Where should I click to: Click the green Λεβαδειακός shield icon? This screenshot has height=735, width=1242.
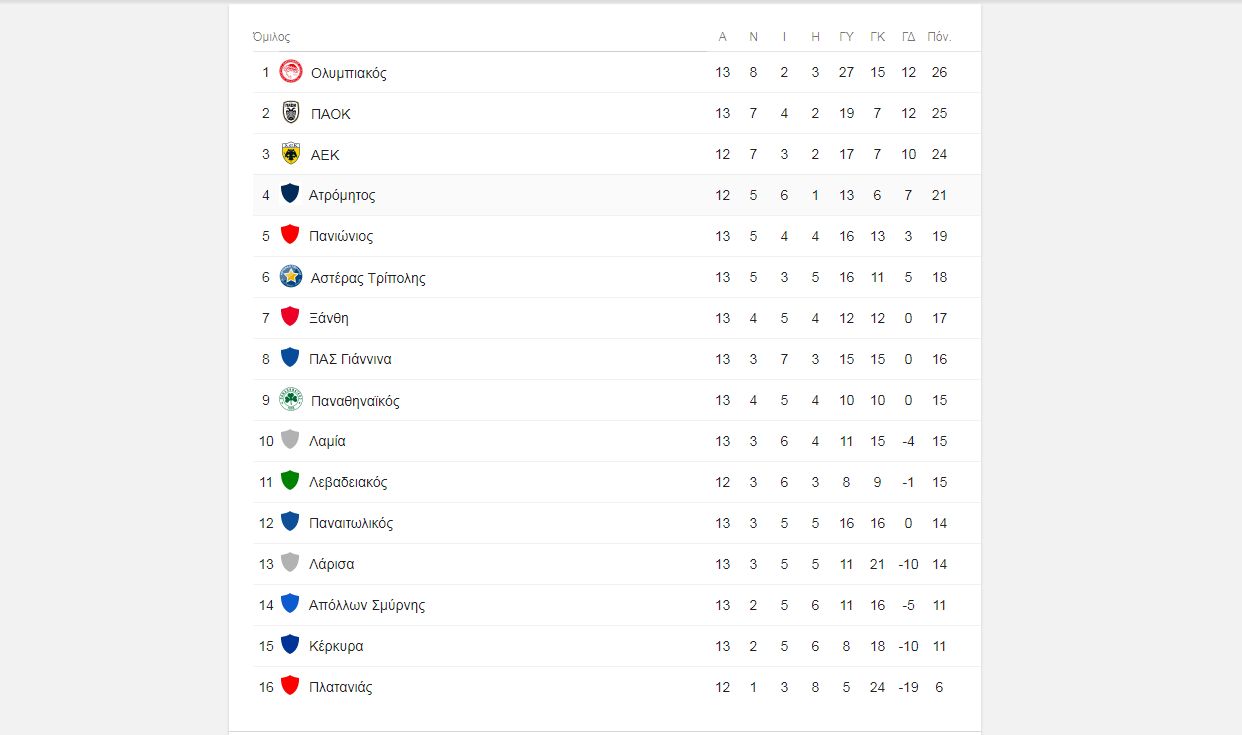click(290, 481)
